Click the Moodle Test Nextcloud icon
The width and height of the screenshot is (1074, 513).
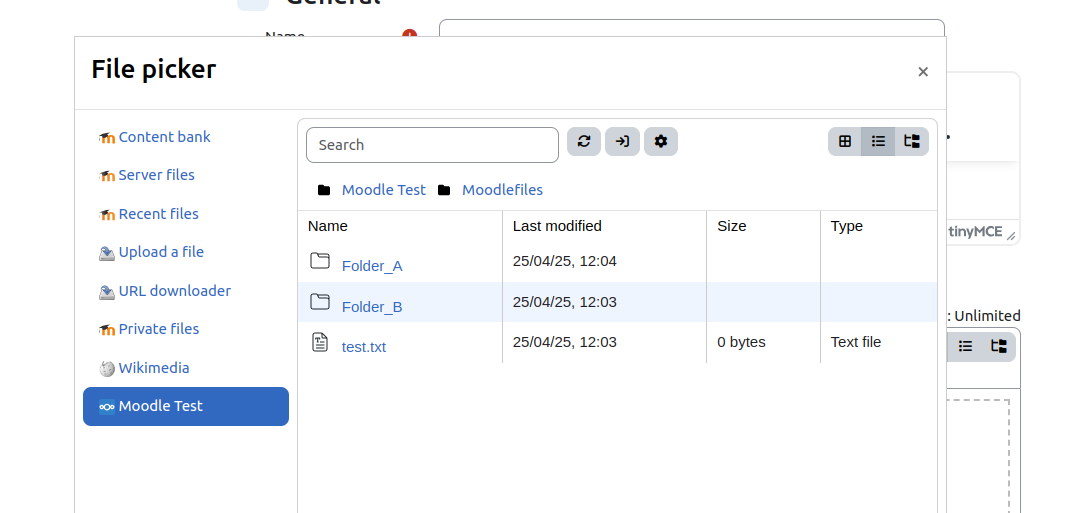[x=107, y=407]
